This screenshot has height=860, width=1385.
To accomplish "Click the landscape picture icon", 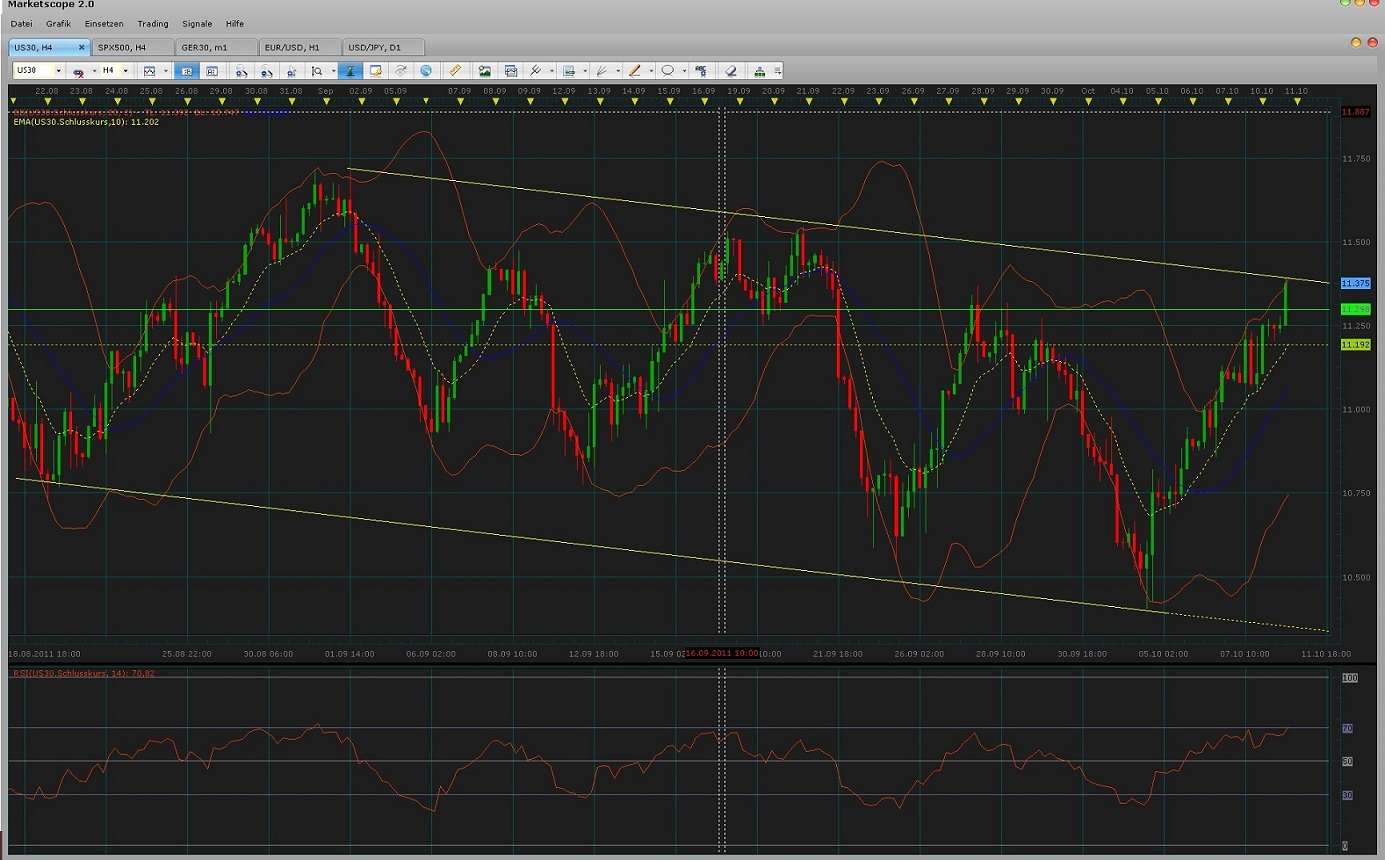I will (x=484, y=71).
